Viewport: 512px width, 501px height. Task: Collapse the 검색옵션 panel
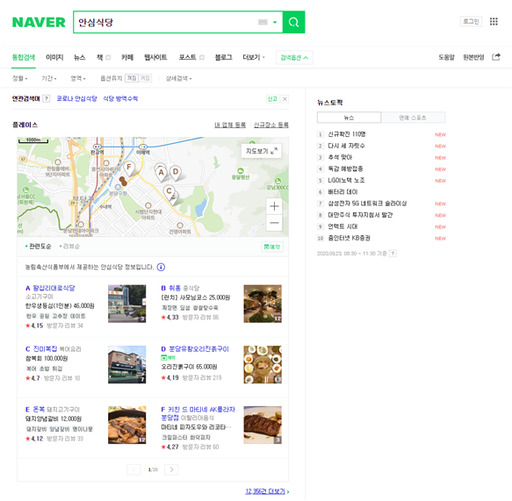(x=294, y=58)
